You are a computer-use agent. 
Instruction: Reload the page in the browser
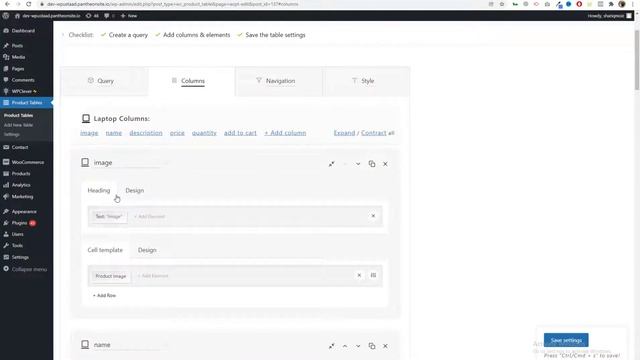[x=29, y=4]
